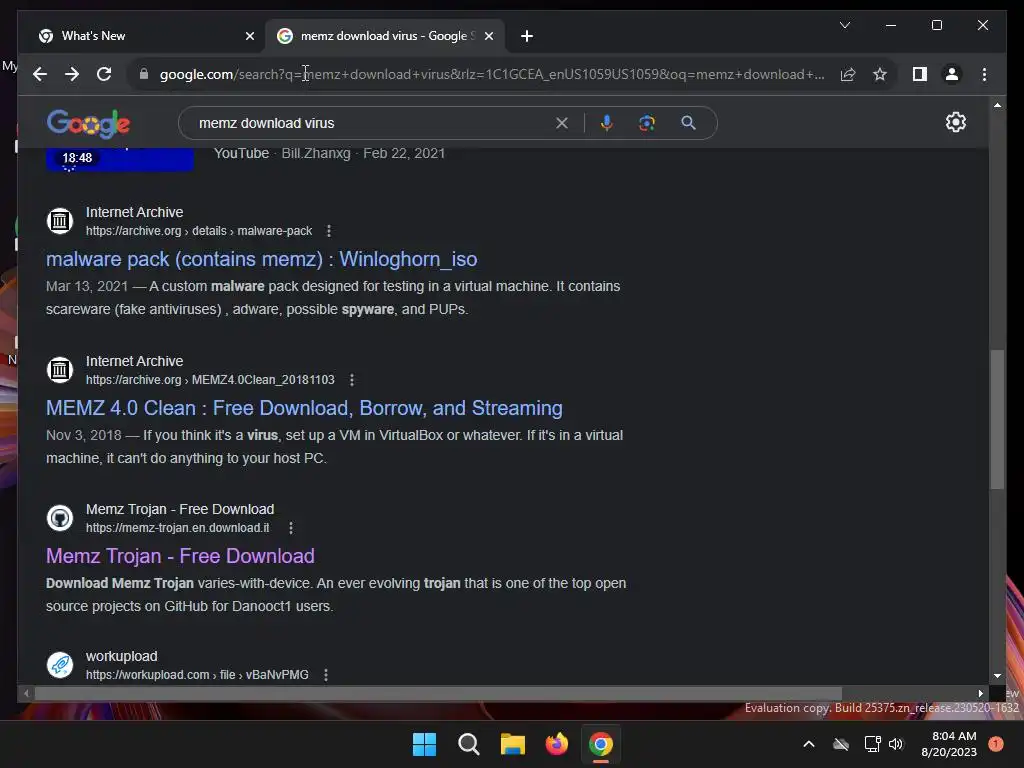Click Internet Archive favicon of malware pack result
The width and height of the screenshot is (1024, 768).
tap(60, 221)
